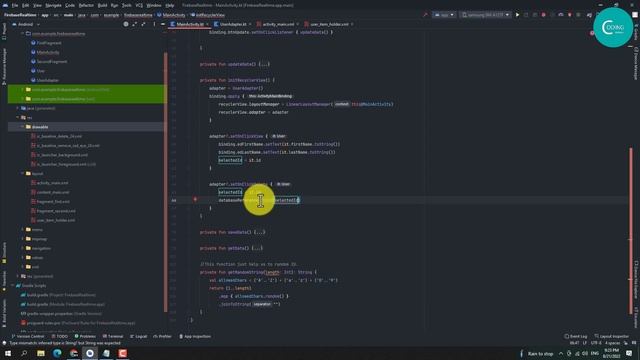The width and height of the screenshot is (640, 360).
Task: Open the App Inspection tool window
Action: coord(195,336)
